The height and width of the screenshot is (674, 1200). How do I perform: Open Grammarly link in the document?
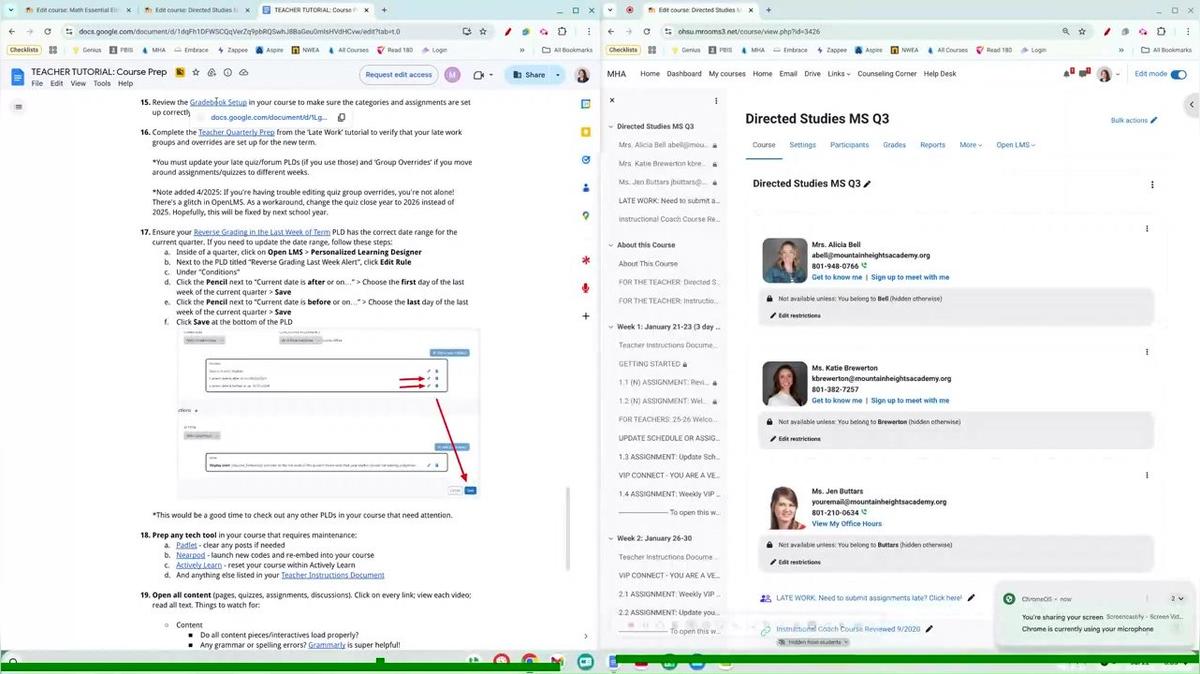point(326,645)
